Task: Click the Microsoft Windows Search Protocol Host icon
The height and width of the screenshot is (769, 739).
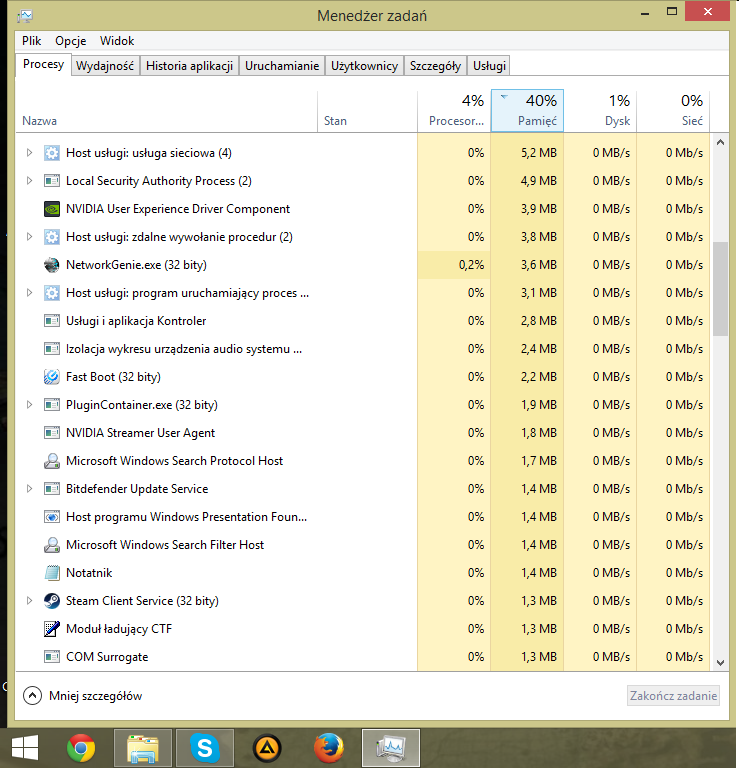Action: (x=52, y=461)
